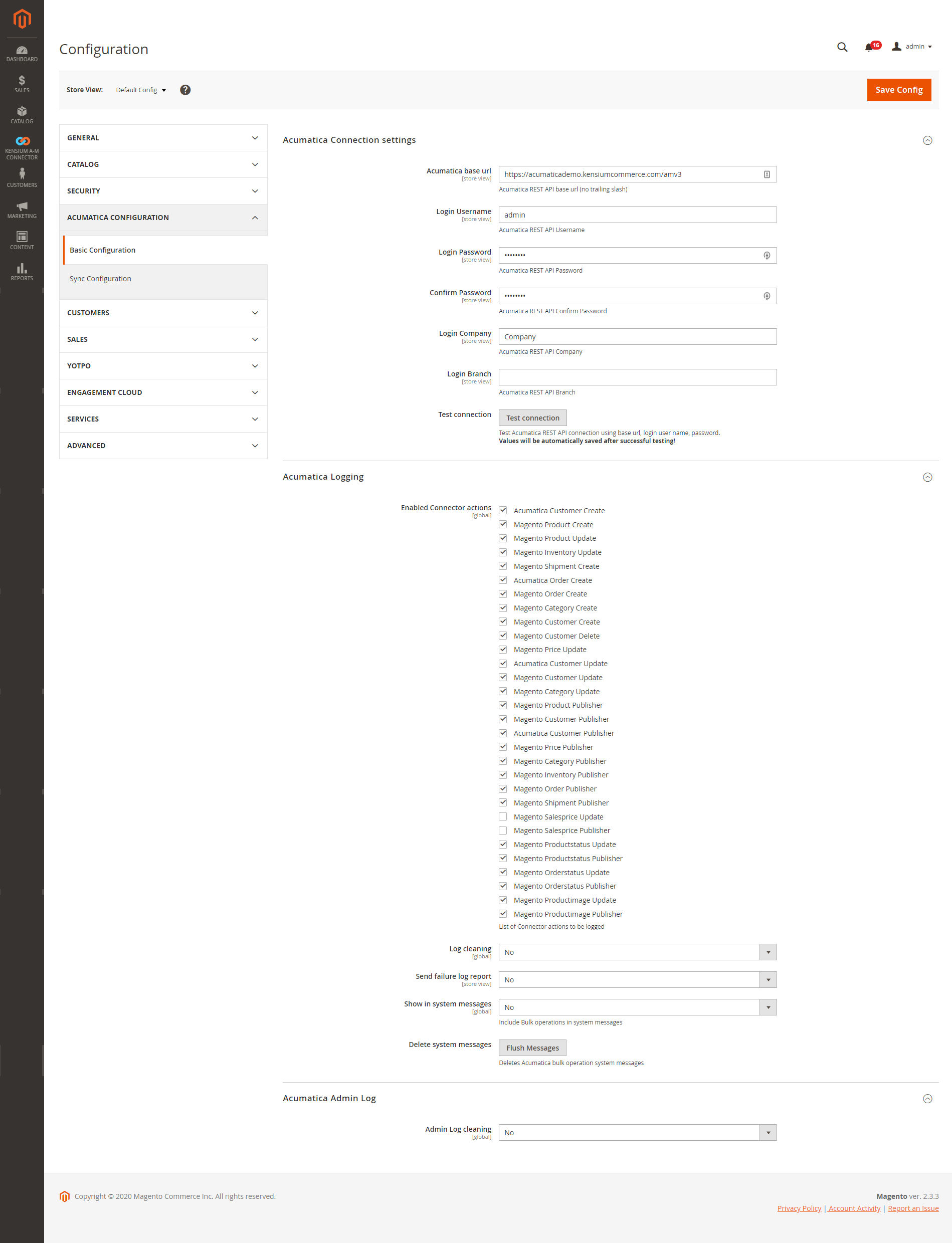Uncheck Magento Customer Delete logging
The width and height of the screenshot is (952, 1243).
(503, 636)
